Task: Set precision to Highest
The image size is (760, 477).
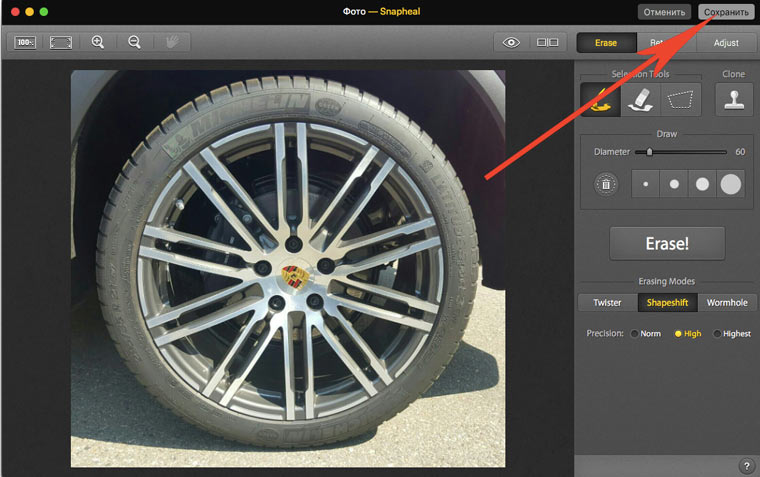Action: tap(732, 334)
